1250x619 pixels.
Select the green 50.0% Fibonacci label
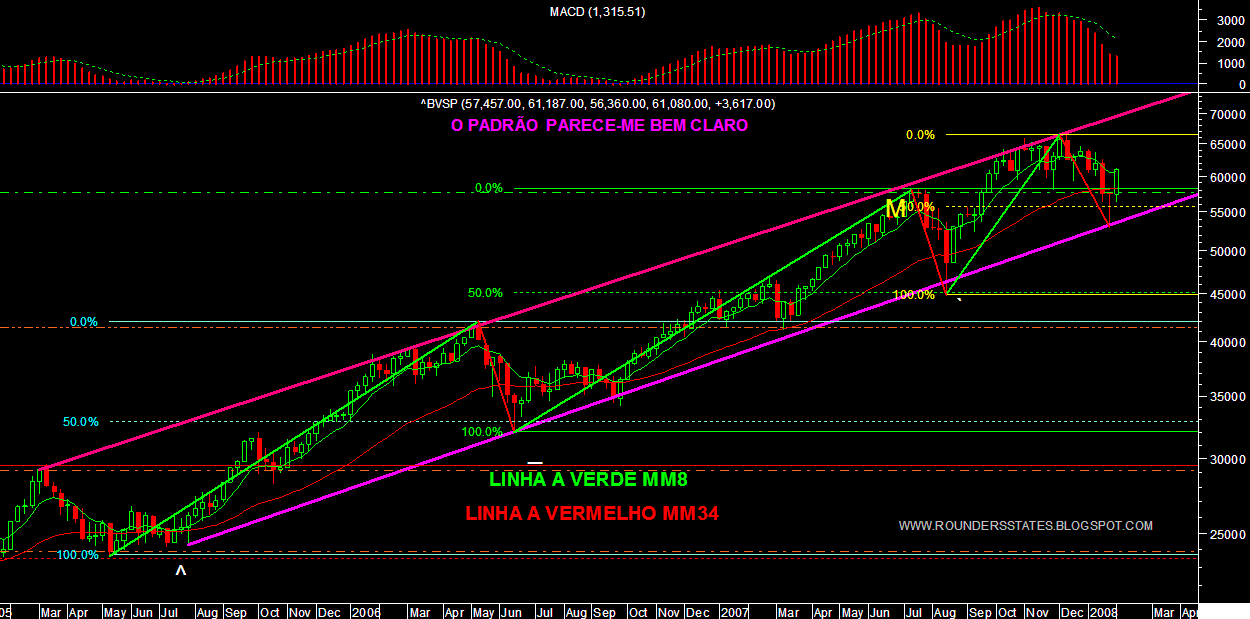coord(485,293)
